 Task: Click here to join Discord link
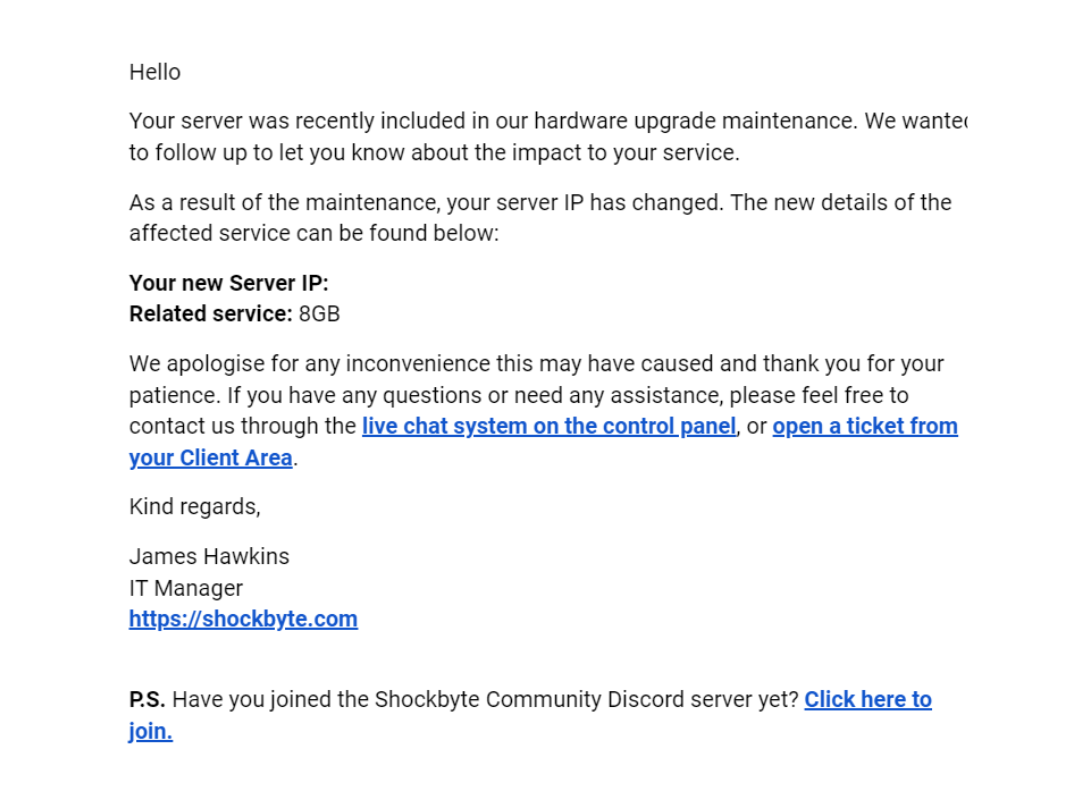tap(867, 700)
